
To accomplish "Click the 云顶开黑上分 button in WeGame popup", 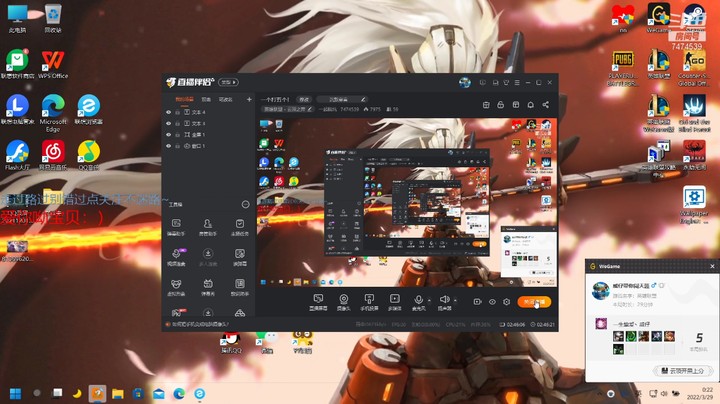I will [682, 370].
